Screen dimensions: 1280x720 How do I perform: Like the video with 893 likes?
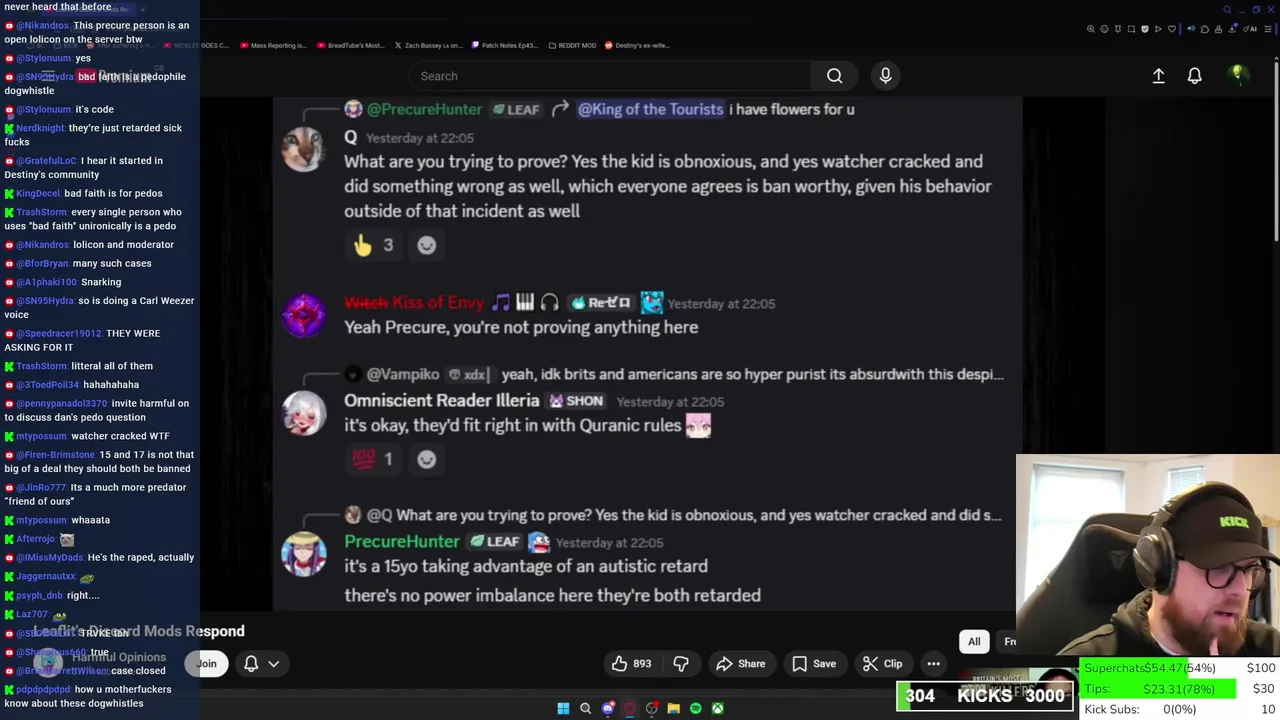631,664
